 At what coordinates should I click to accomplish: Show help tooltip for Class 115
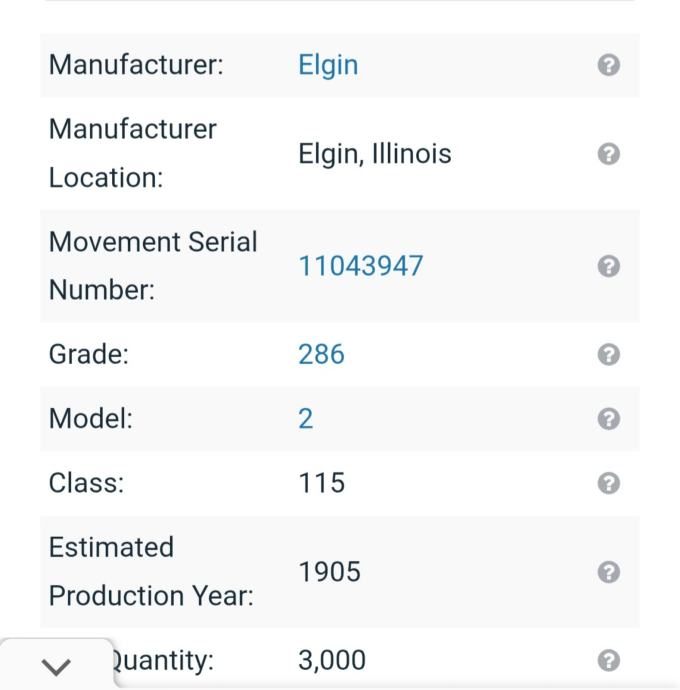point(608,483)
